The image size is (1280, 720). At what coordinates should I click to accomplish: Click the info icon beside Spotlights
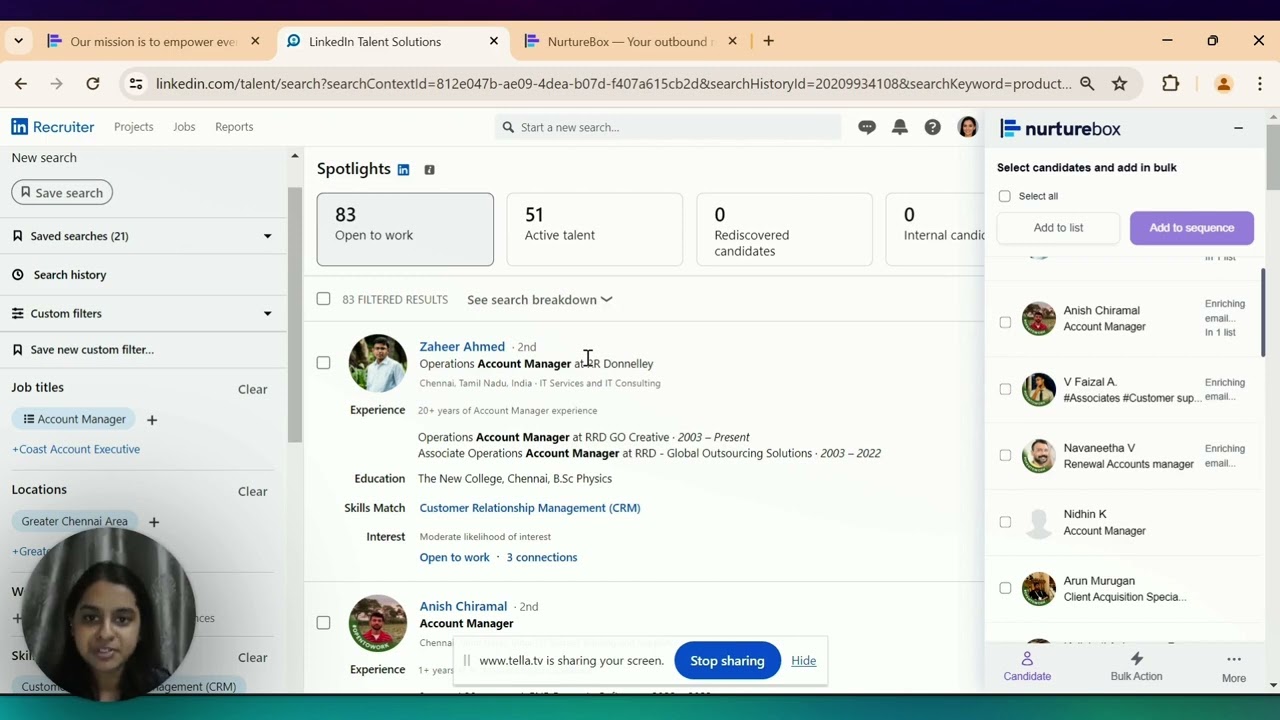(x=429, y=170)
